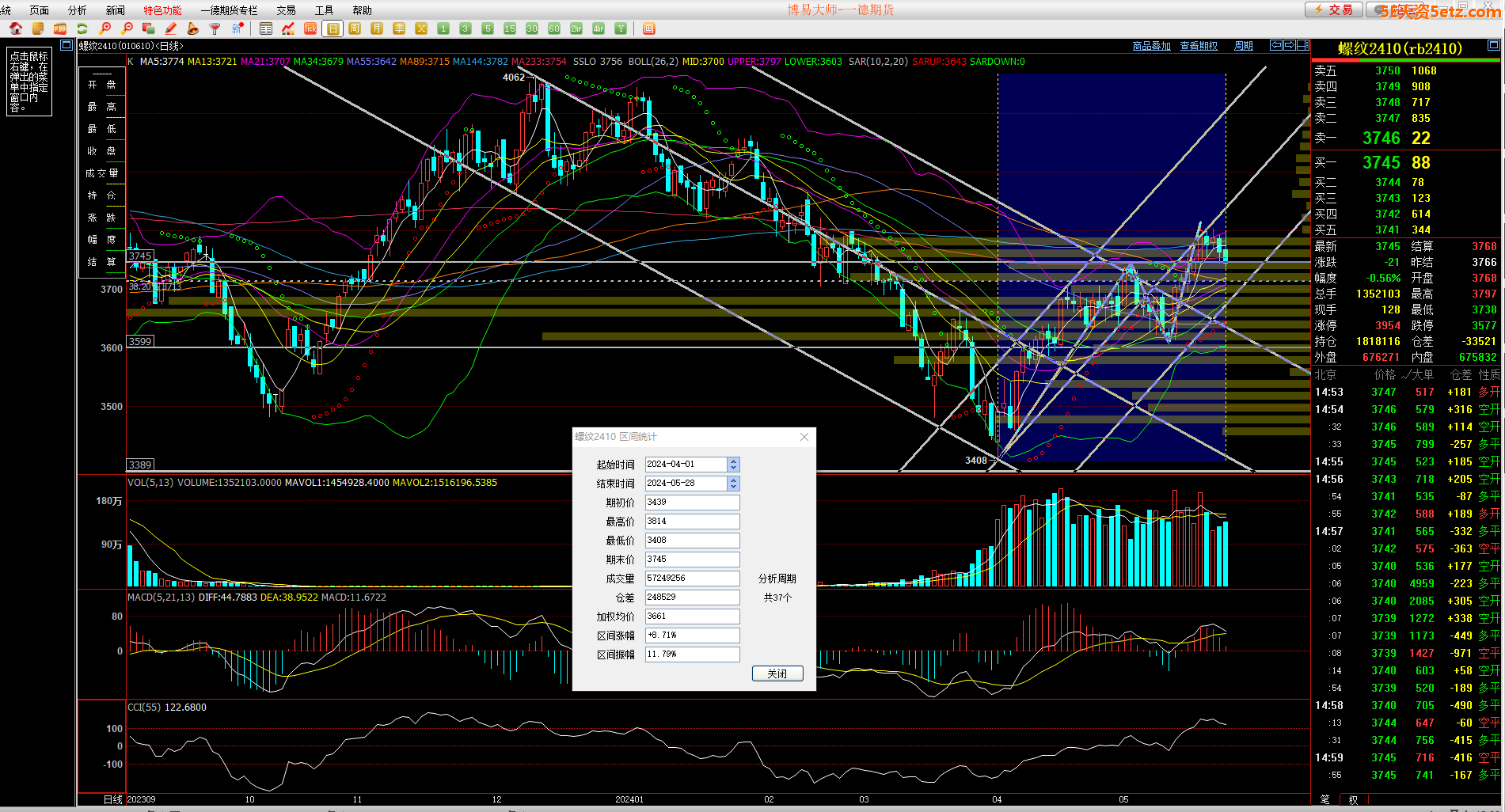Click the 加权均价 field showing 3661
1505x812 pixels.
point(692,617)
